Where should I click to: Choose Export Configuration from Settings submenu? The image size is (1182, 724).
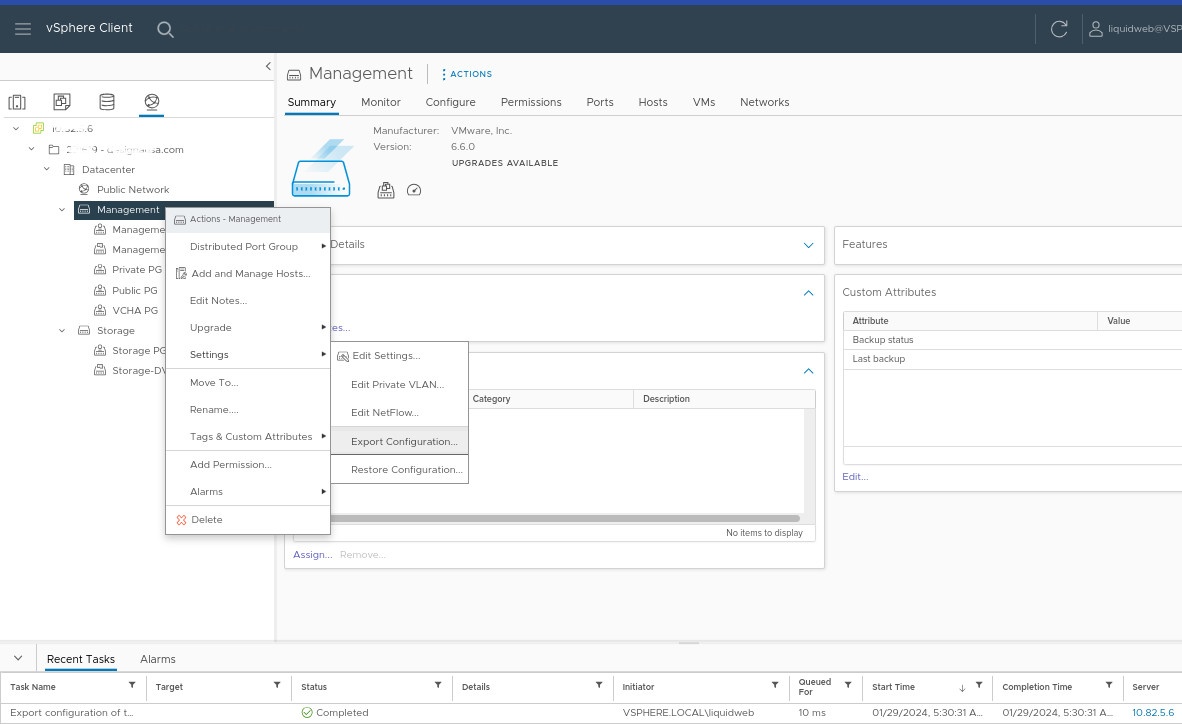pos(404,441)
